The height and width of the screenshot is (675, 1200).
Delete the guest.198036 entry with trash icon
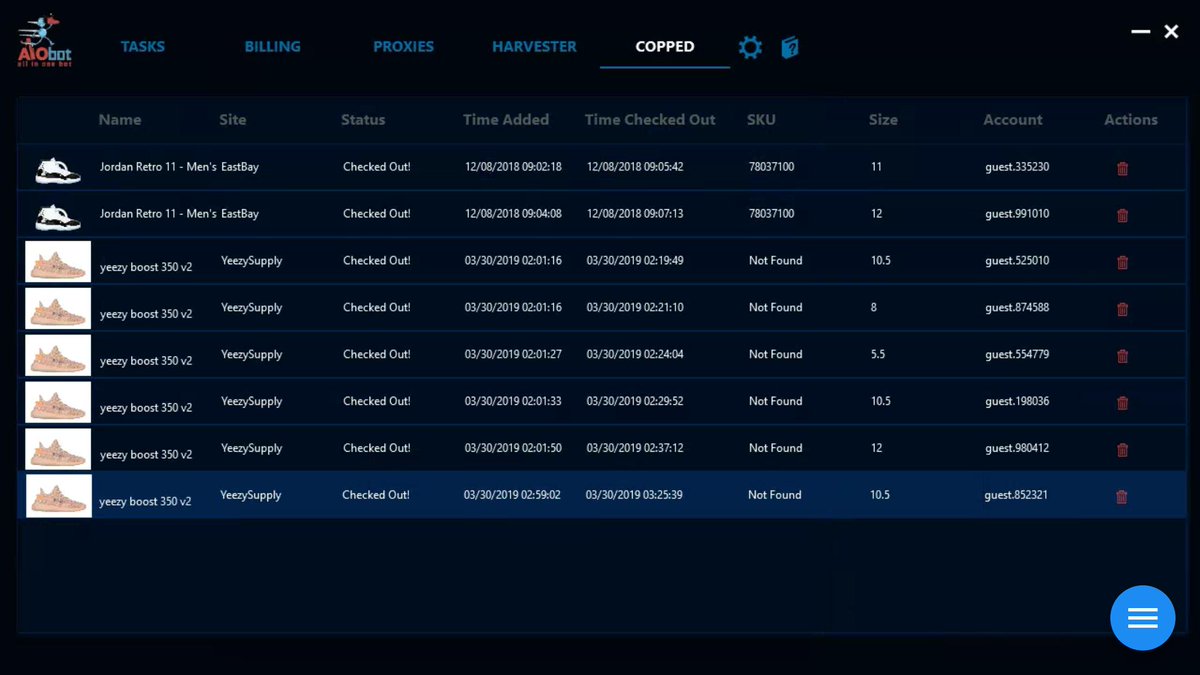1122,403
